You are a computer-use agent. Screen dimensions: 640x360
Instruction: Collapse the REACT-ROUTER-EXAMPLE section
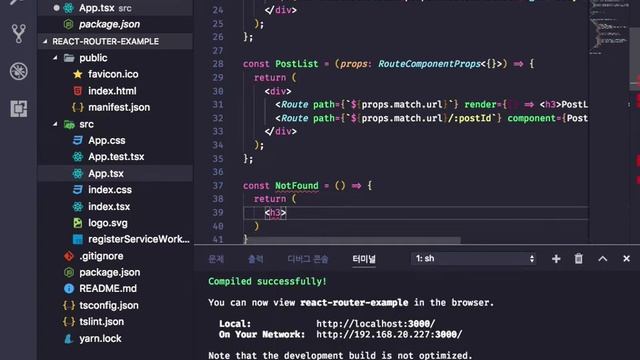45,41
